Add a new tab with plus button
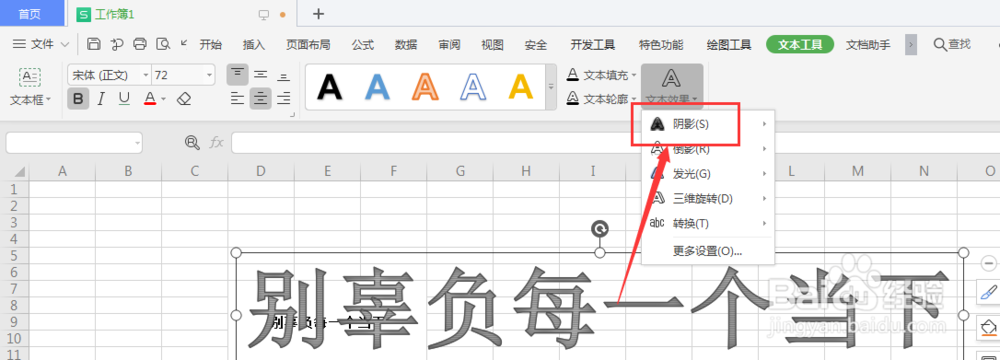Image resolution: width=1000 pixels, height=360 pixels. pyautogui.click(x=319, y=13)
